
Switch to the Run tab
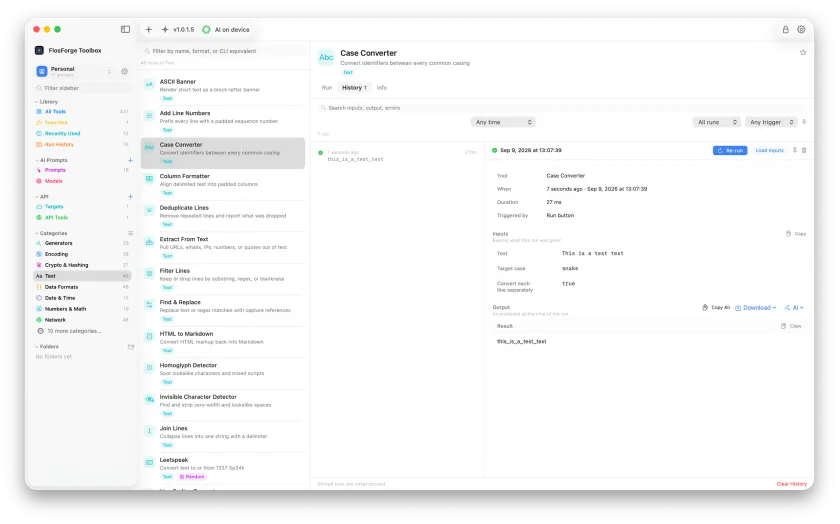click(327, 88)
